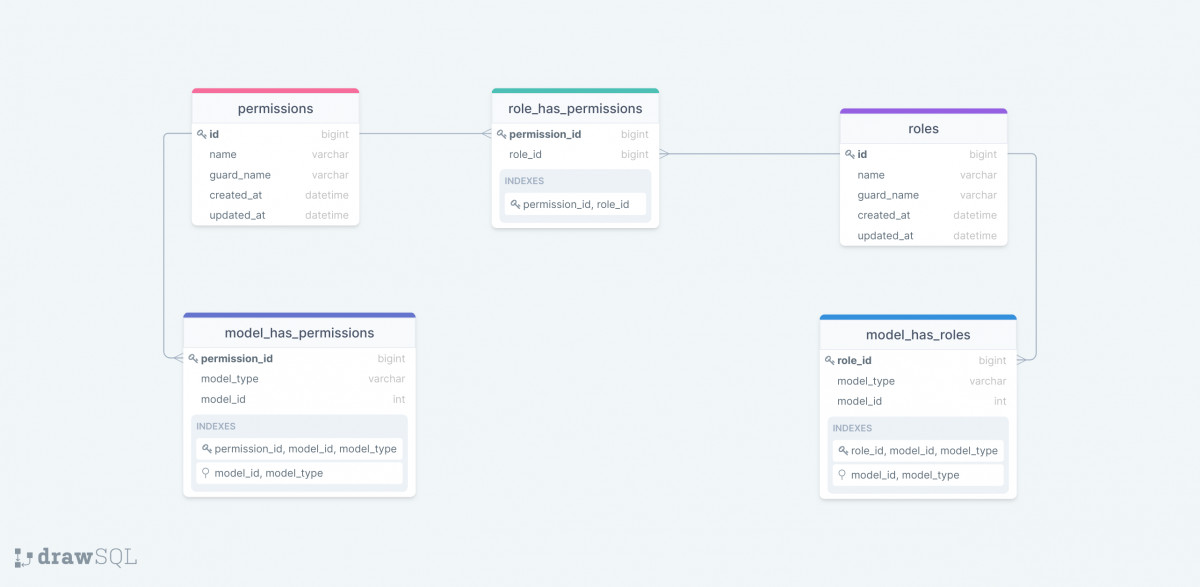Click the drawSQL logo
This screenshot has height=587, width=1200.
tap(76, 557)
